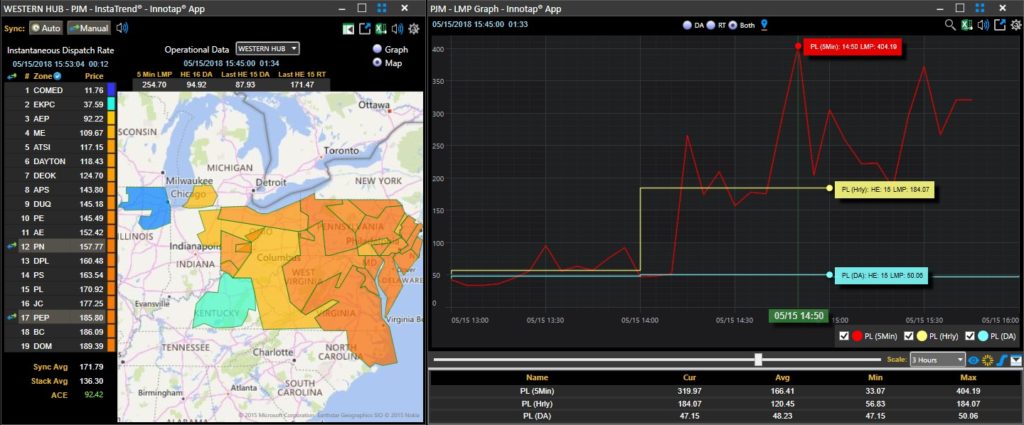
Task: Enable Auto sync mode
Action: coord(46,29)
